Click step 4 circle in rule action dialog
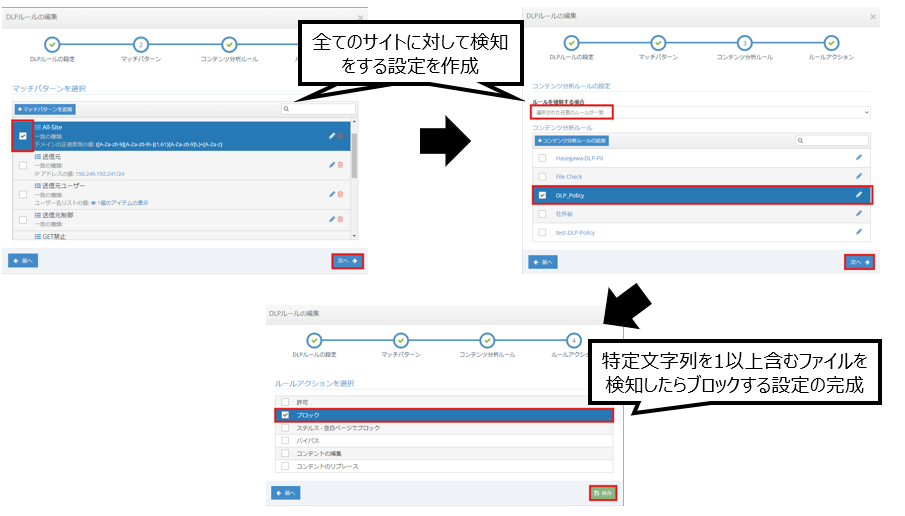 coord(574,341)
